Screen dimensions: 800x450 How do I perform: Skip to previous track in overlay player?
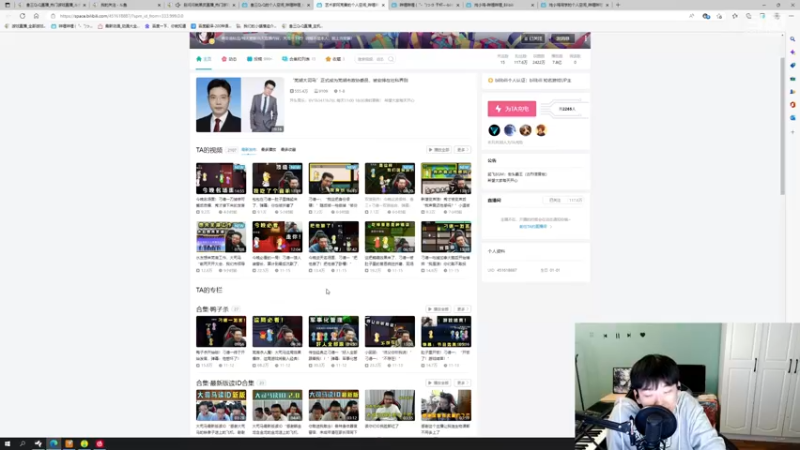605,336
